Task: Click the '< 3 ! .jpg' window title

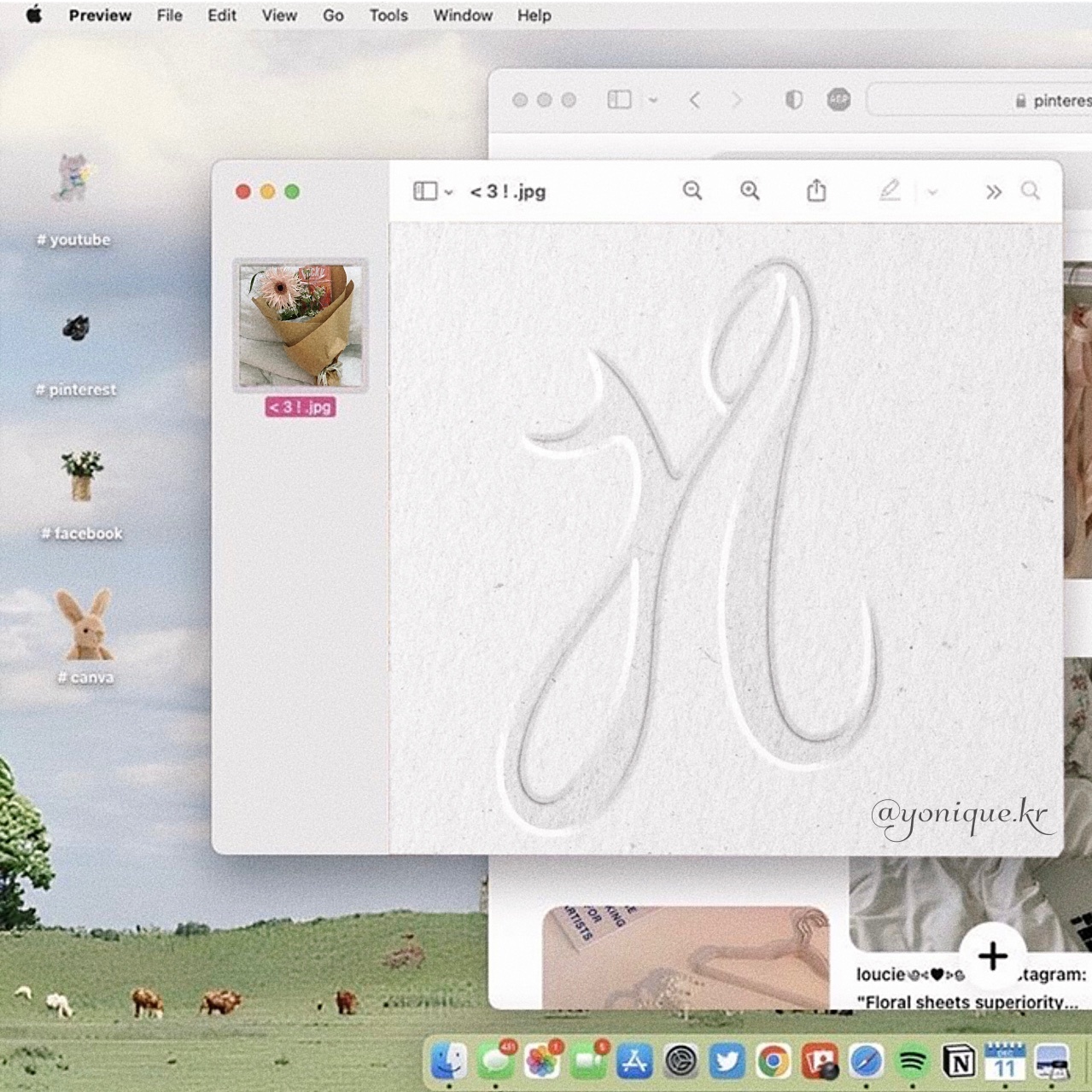Action: [508, 191]
